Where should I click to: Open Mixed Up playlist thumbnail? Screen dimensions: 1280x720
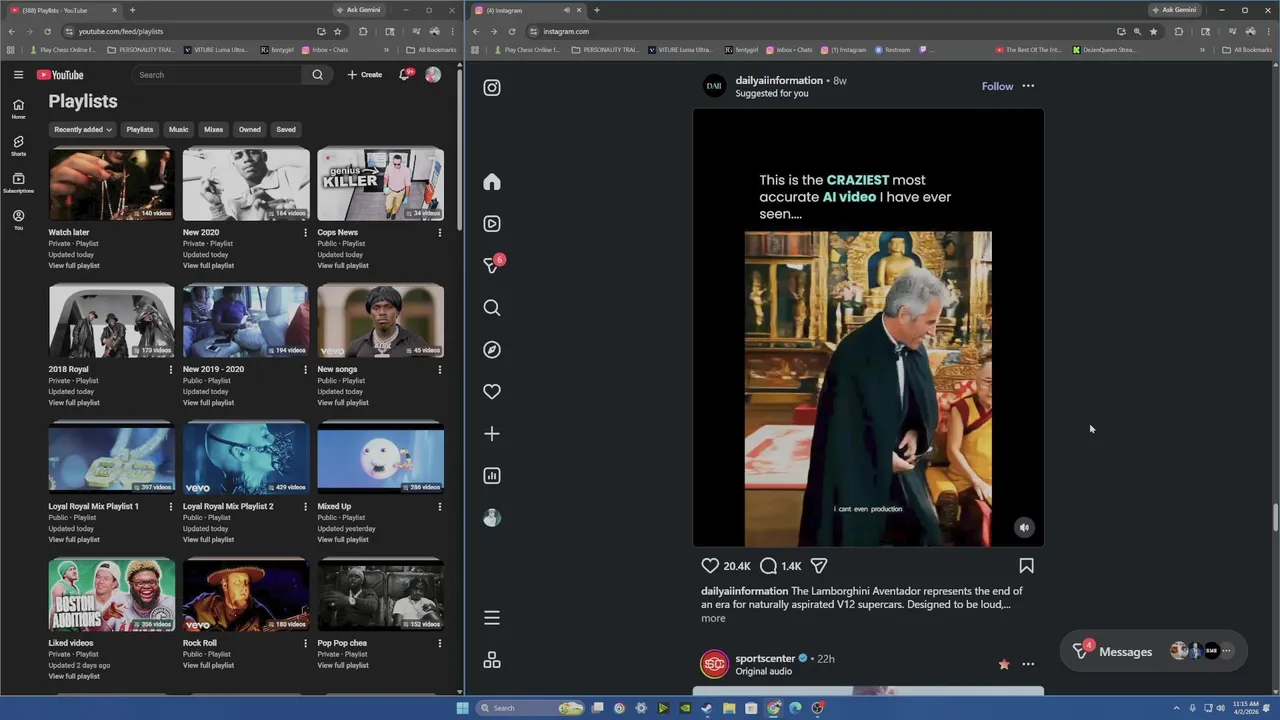380,459
